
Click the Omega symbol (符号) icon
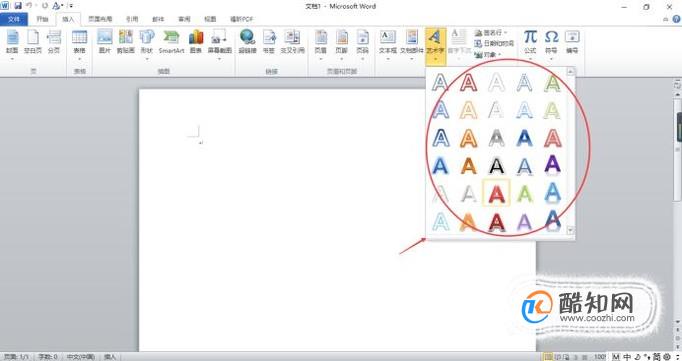(x=551, y=41)
